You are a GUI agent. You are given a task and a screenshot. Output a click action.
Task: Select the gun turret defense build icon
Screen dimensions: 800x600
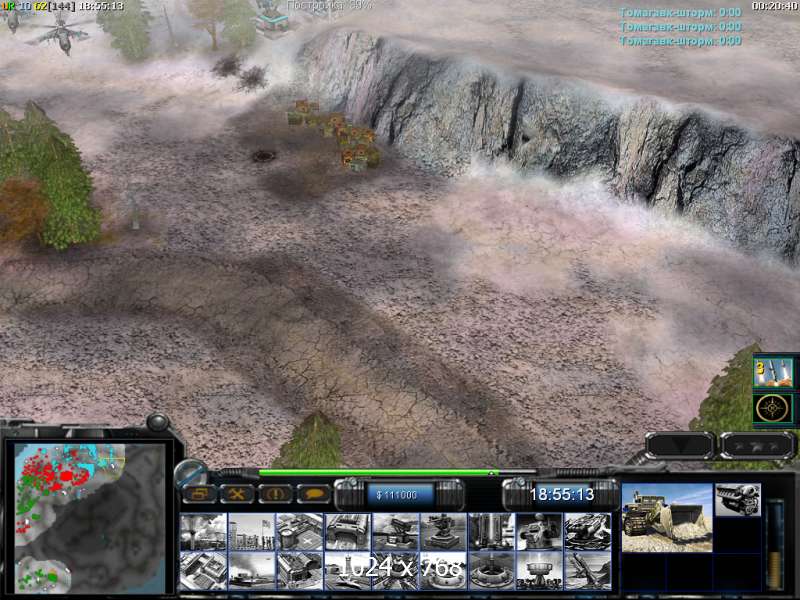point(443,532)
